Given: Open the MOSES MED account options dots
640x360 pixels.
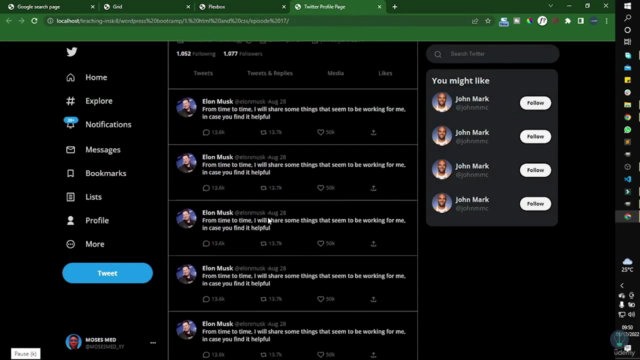Looking at the screenshot, I should point(153,343).
